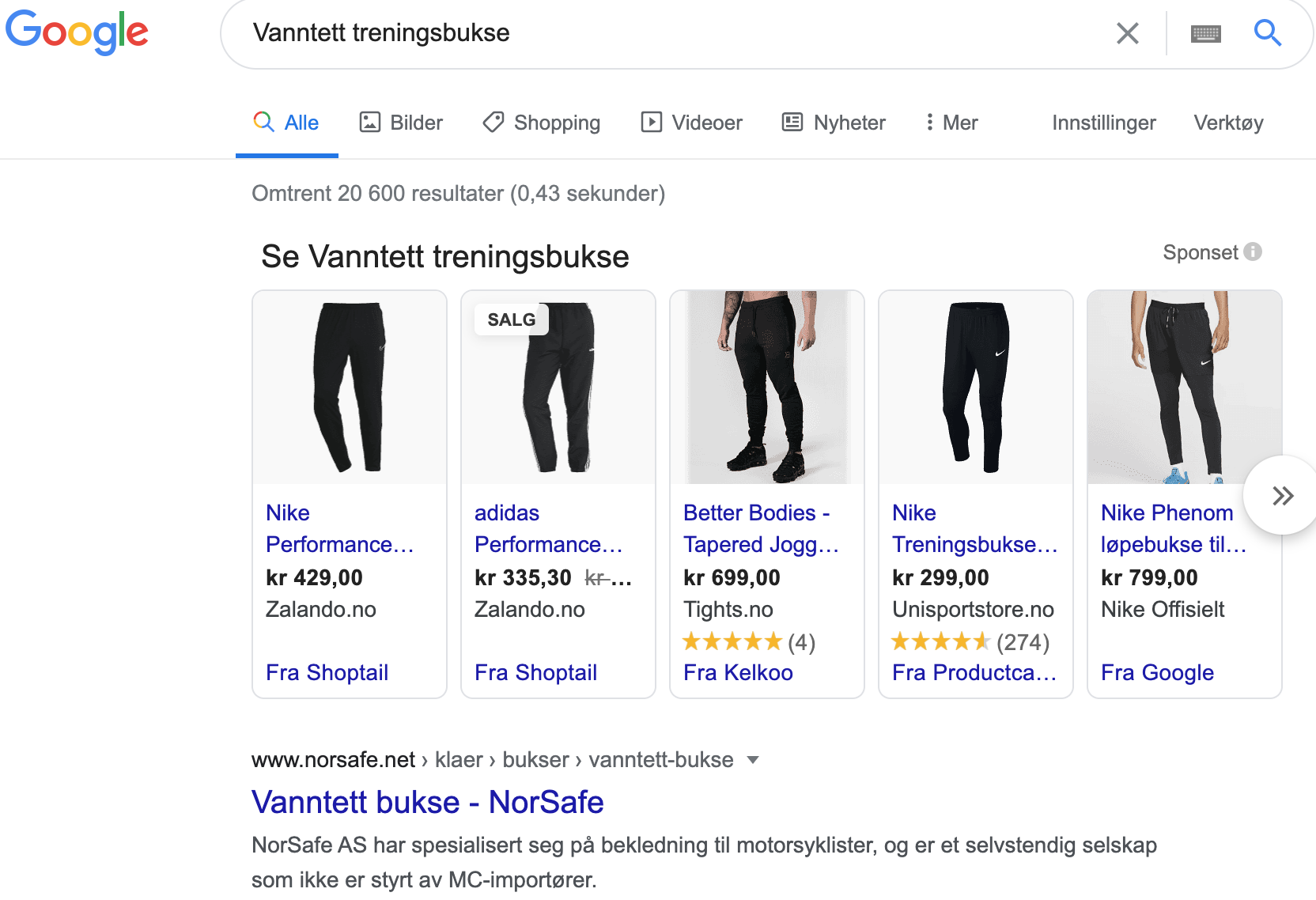The image size is (1316, 900).
Task: Click the Google logo
Action: pyautogui.click(x=77, y=32)
